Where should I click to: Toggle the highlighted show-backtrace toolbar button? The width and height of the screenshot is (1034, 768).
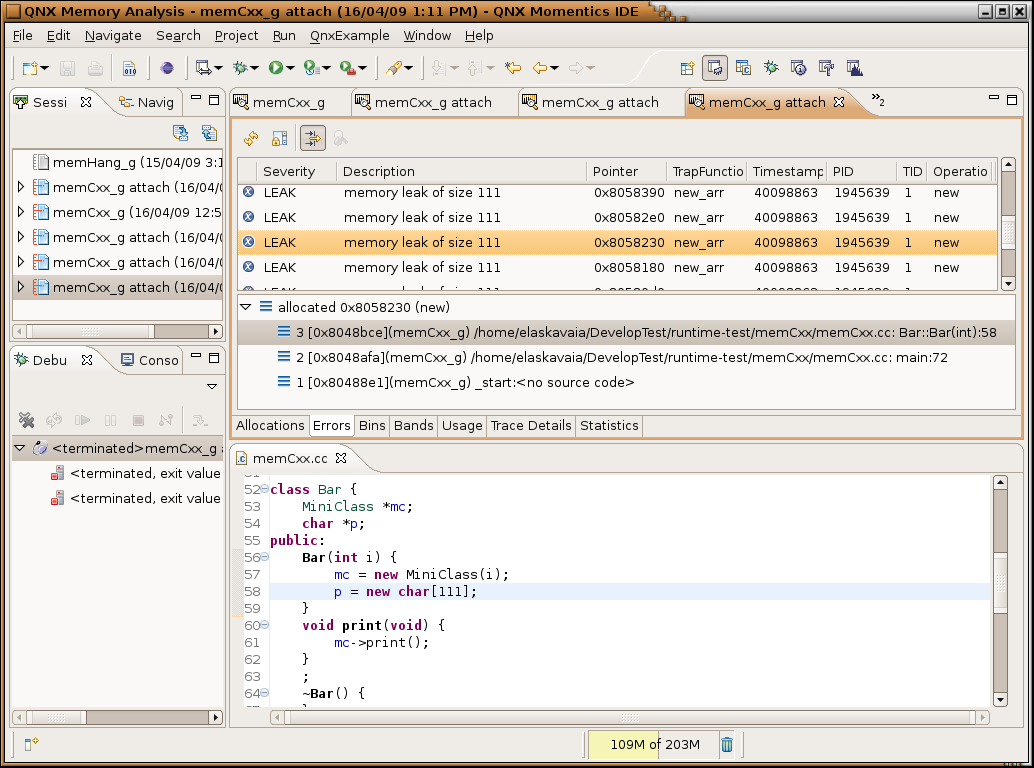point(313,139)
